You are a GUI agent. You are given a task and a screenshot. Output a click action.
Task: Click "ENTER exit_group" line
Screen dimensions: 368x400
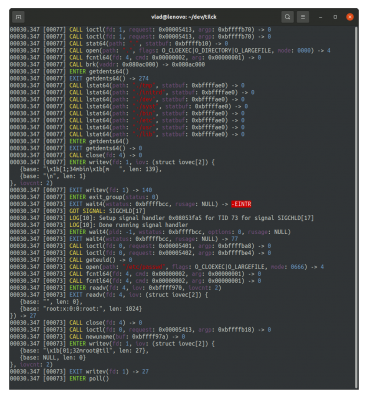click(x=84, y=197)
